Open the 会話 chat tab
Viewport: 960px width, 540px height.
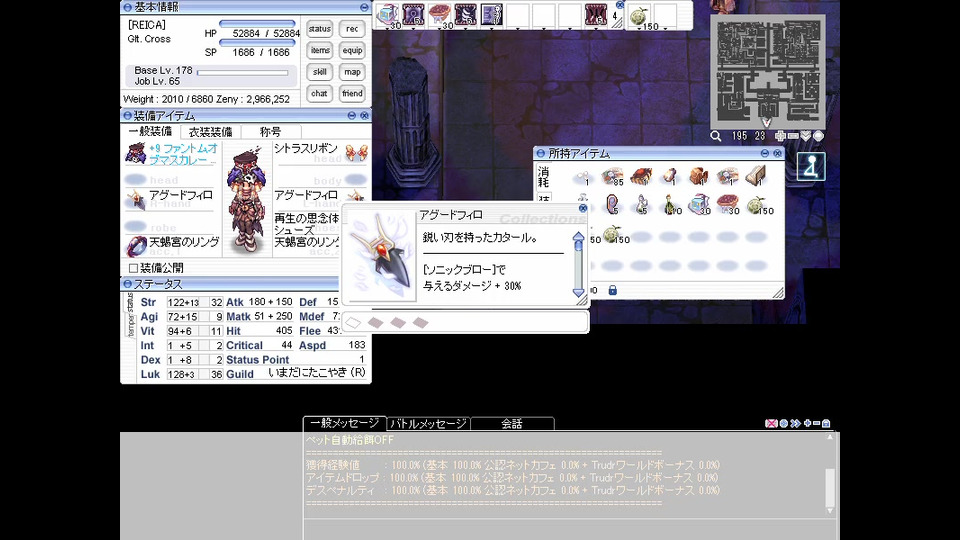click(x=512, y=423)
